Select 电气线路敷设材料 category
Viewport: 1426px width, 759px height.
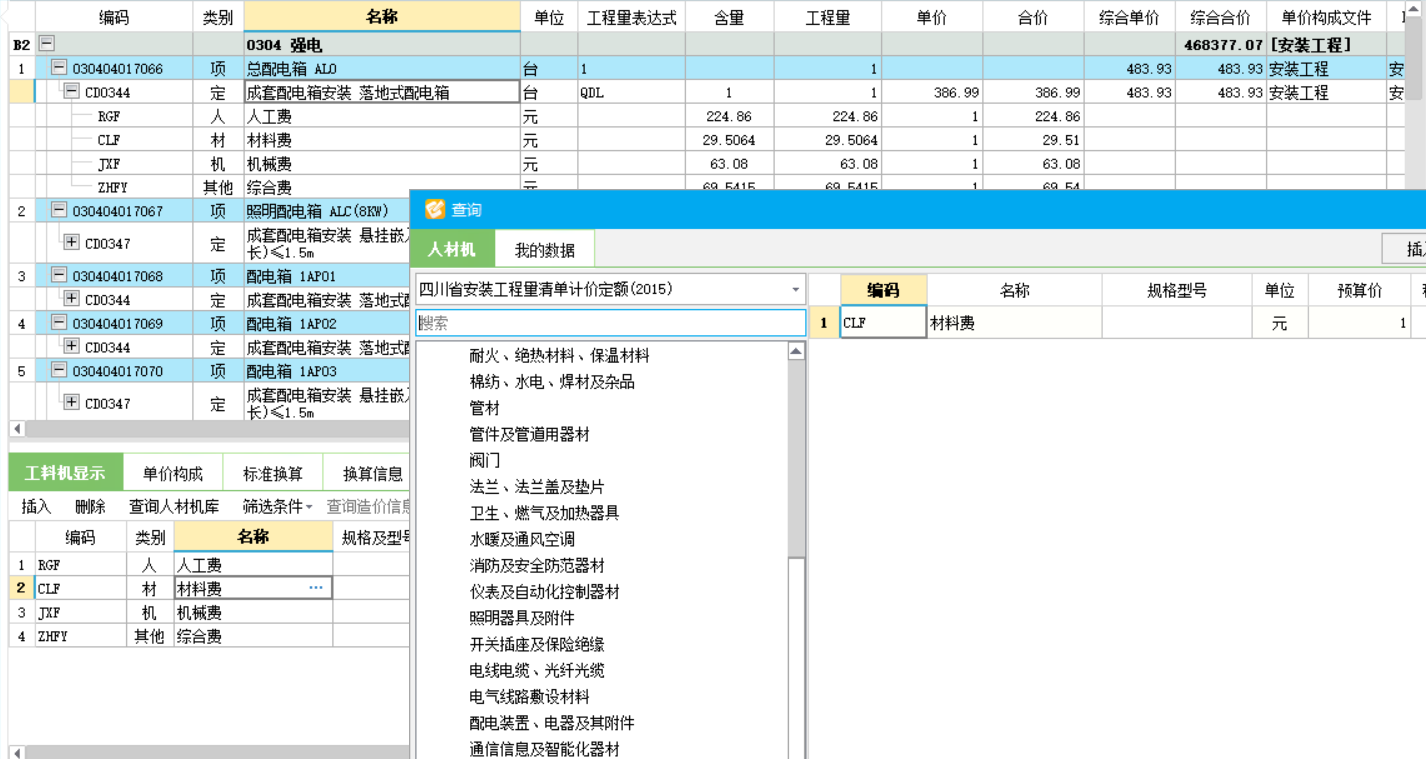click(x=530, y=697)
